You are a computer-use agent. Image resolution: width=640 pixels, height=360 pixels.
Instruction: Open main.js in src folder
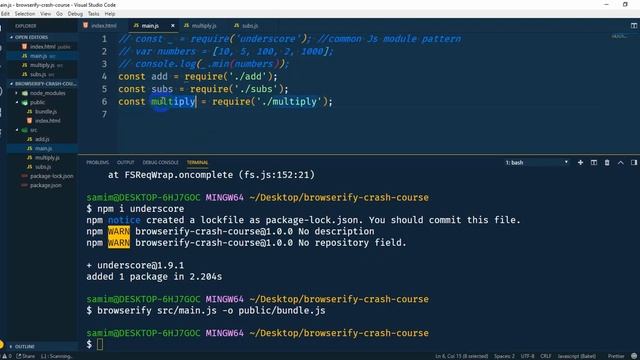tap(42, 148)
